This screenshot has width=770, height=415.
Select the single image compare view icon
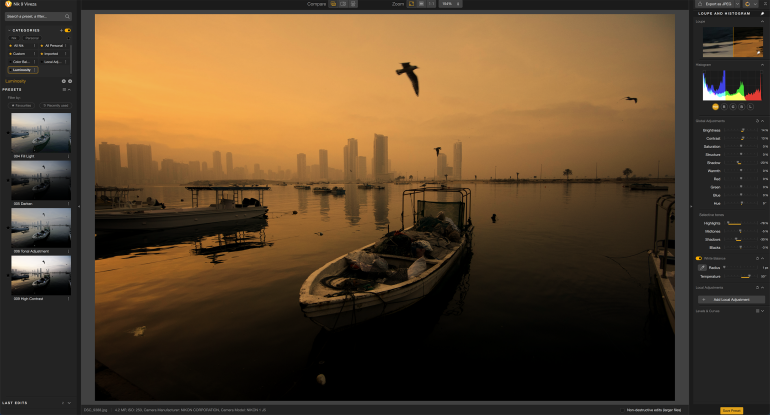(333, 4)
